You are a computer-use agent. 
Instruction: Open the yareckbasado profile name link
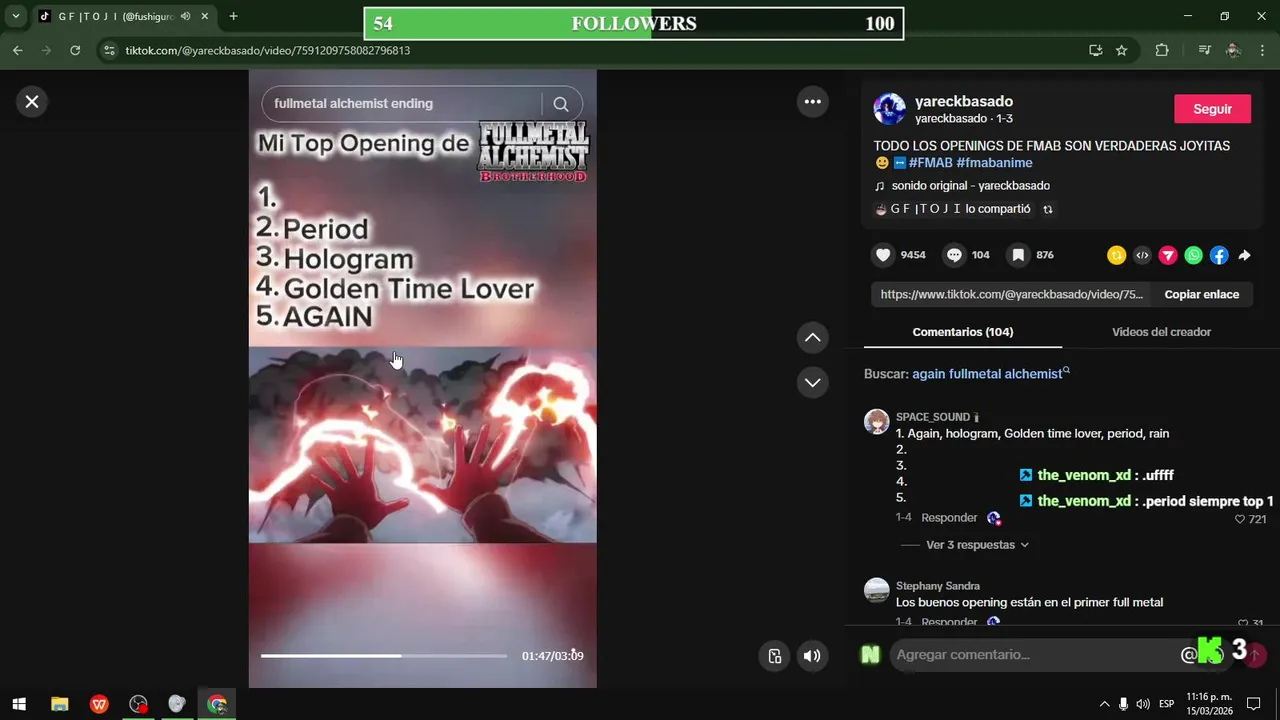[x=964, y=102]
